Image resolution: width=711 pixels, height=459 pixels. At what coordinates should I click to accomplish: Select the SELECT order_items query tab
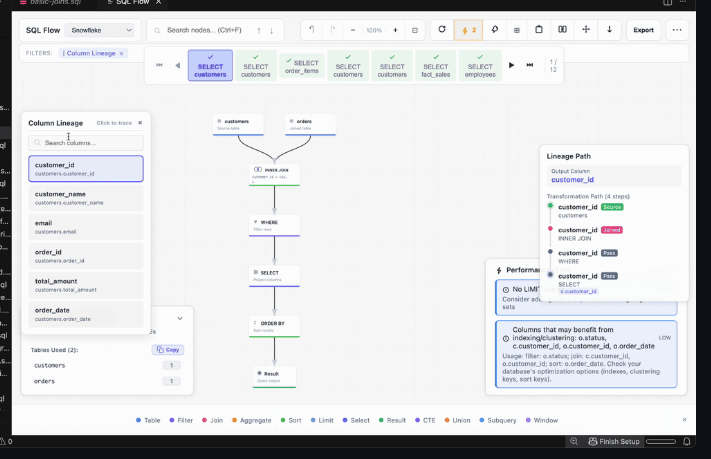[x=302, y=66]
